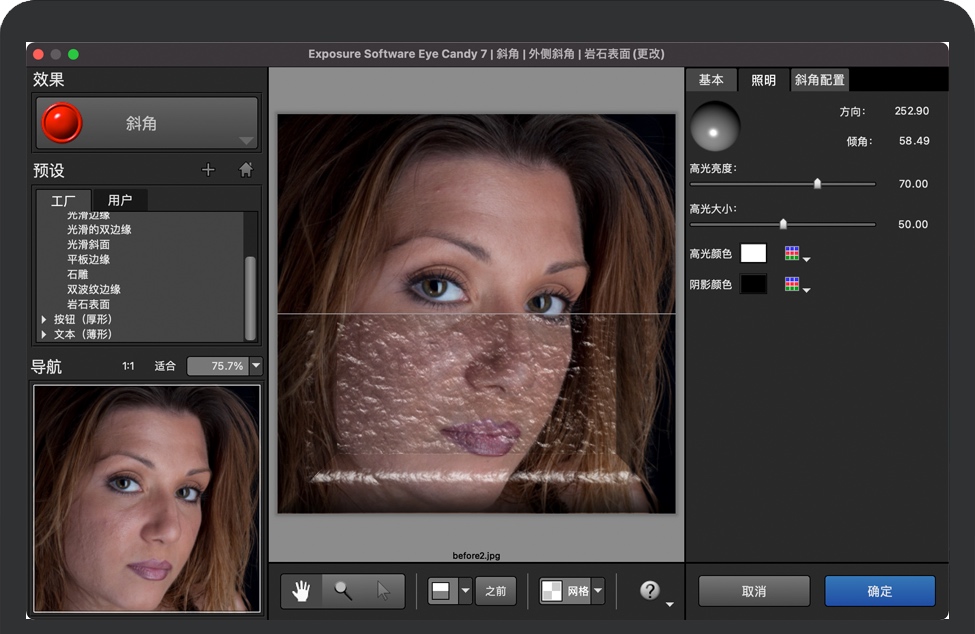This screenshot has width=975, height=634.
Task: Click the split preview view icon
Action: click(441, 591)
